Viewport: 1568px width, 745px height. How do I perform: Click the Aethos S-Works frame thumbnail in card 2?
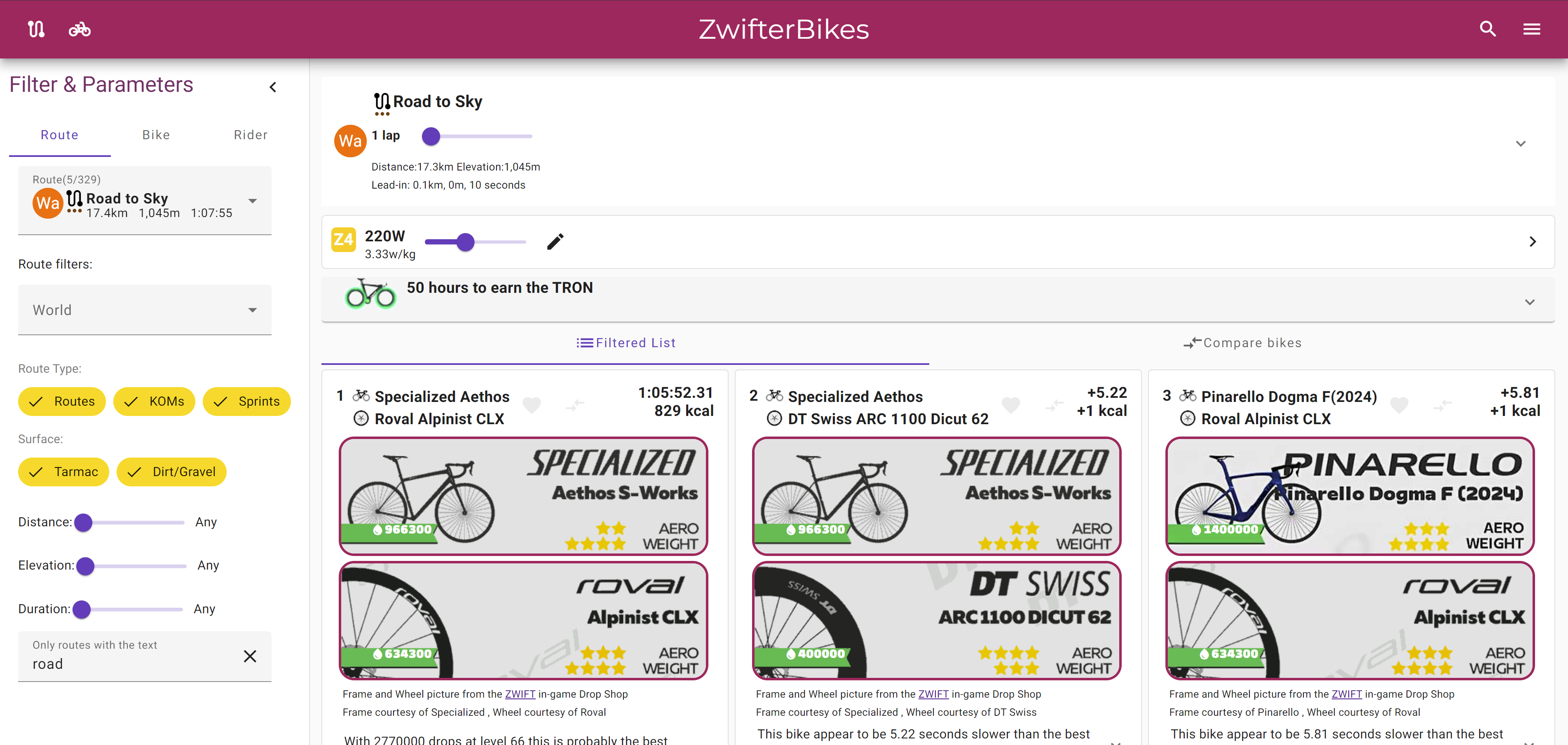coord(936,496)
